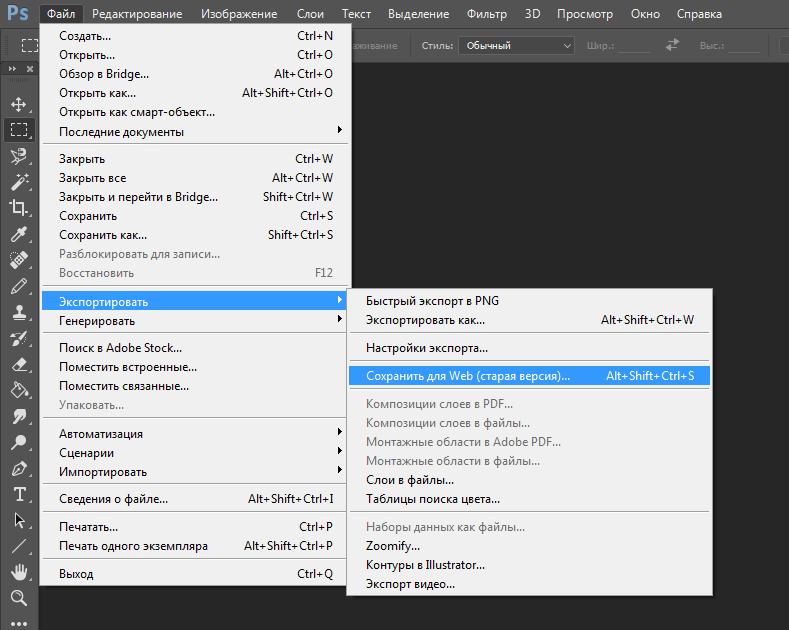Activate the Eyedropper tool
Viewport: 789px width, 630px height.
pos(18,234)
